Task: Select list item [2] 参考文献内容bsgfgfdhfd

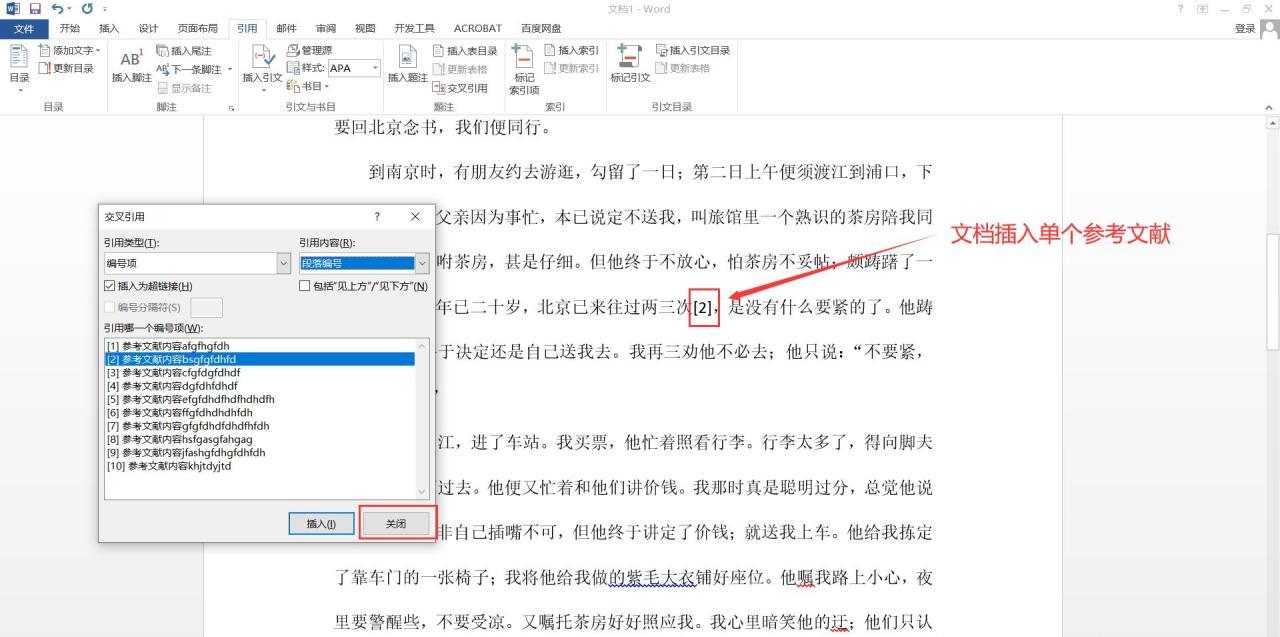Action: pyautogui.click(x=260, y=359)
